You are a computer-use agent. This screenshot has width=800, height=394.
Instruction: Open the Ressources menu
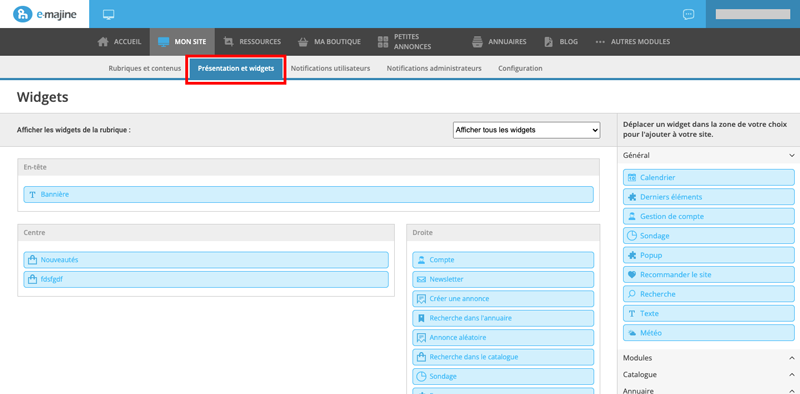[253, 42]
